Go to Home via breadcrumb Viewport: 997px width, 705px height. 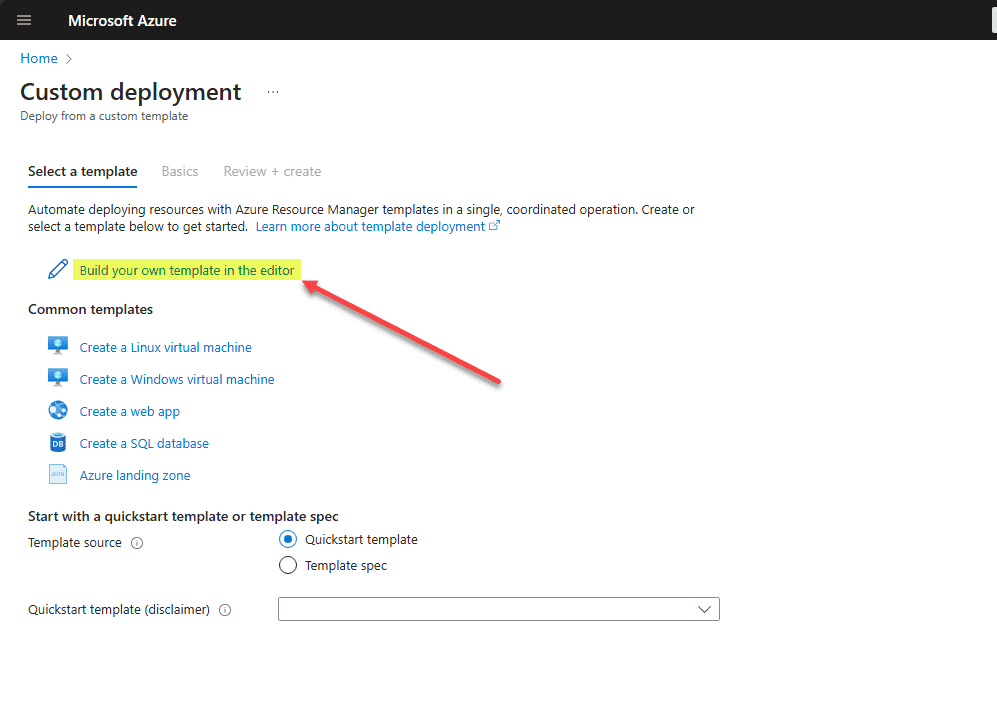pos(39,58)
